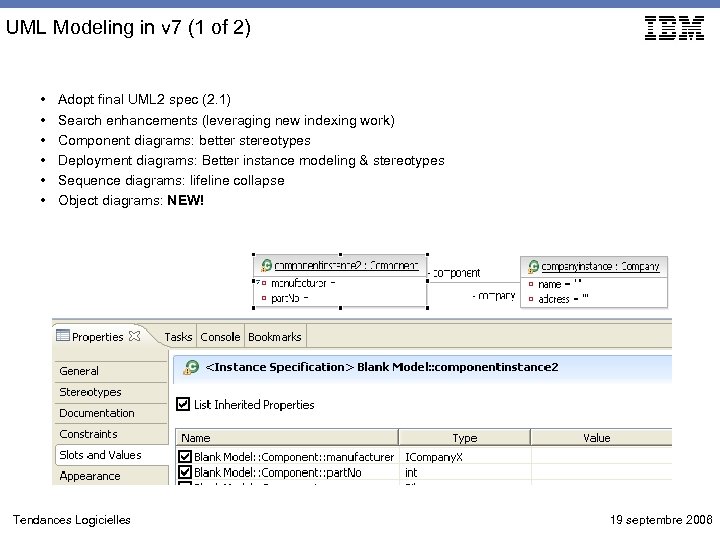Click the ICompanyX type cell
The width and height of the screenshot is (720, 540).
tap(465, 457)
